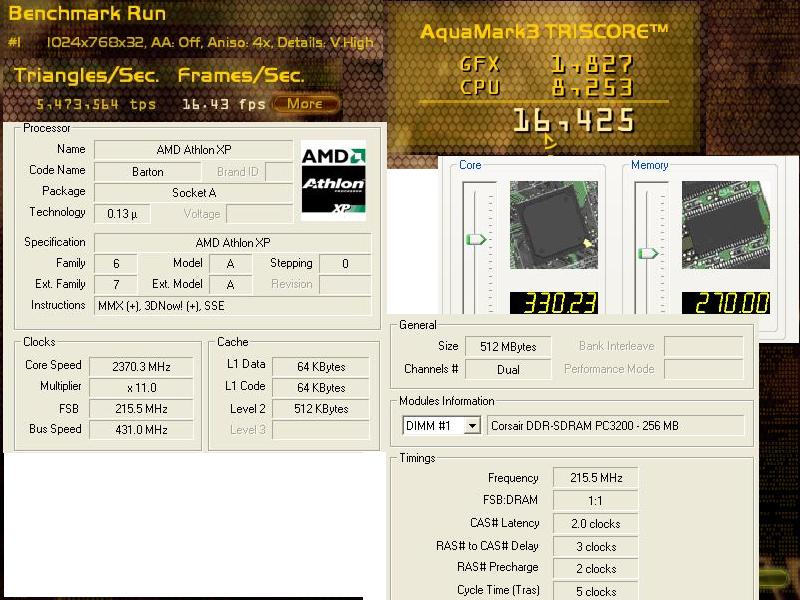Click the GFX score 1,827
This screenshot has width=800, height=600.
(591, 65)
